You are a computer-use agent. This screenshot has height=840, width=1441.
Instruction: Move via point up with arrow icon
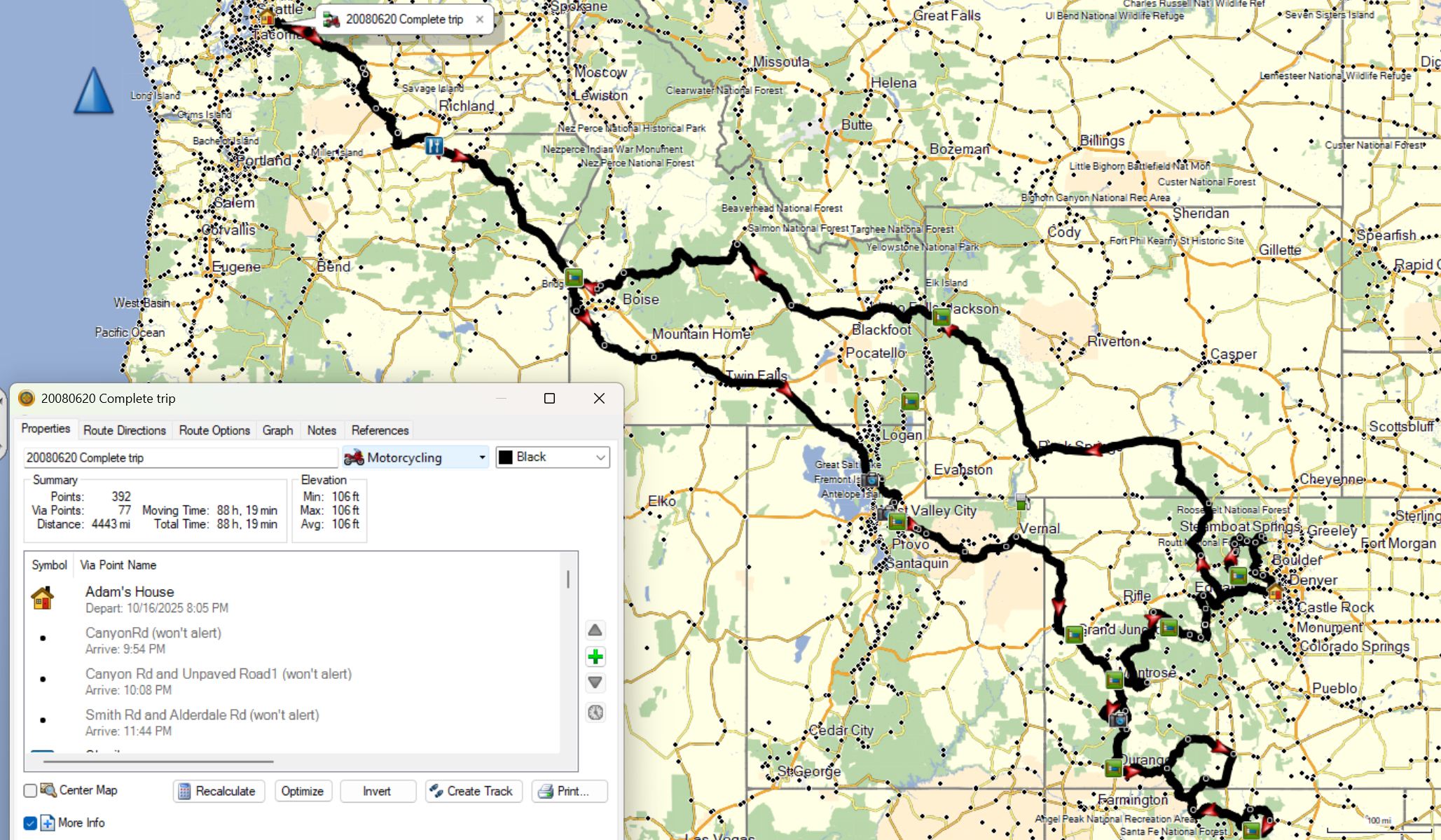595,630
